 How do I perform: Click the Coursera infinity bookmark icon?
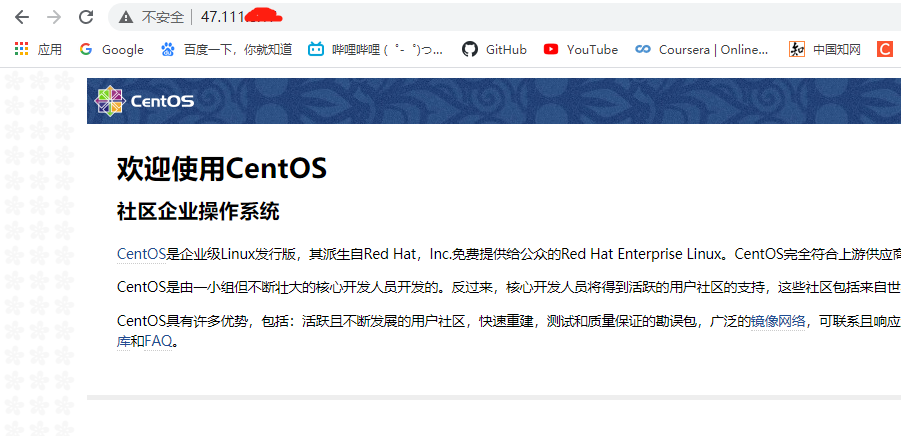tap(642, 49)
